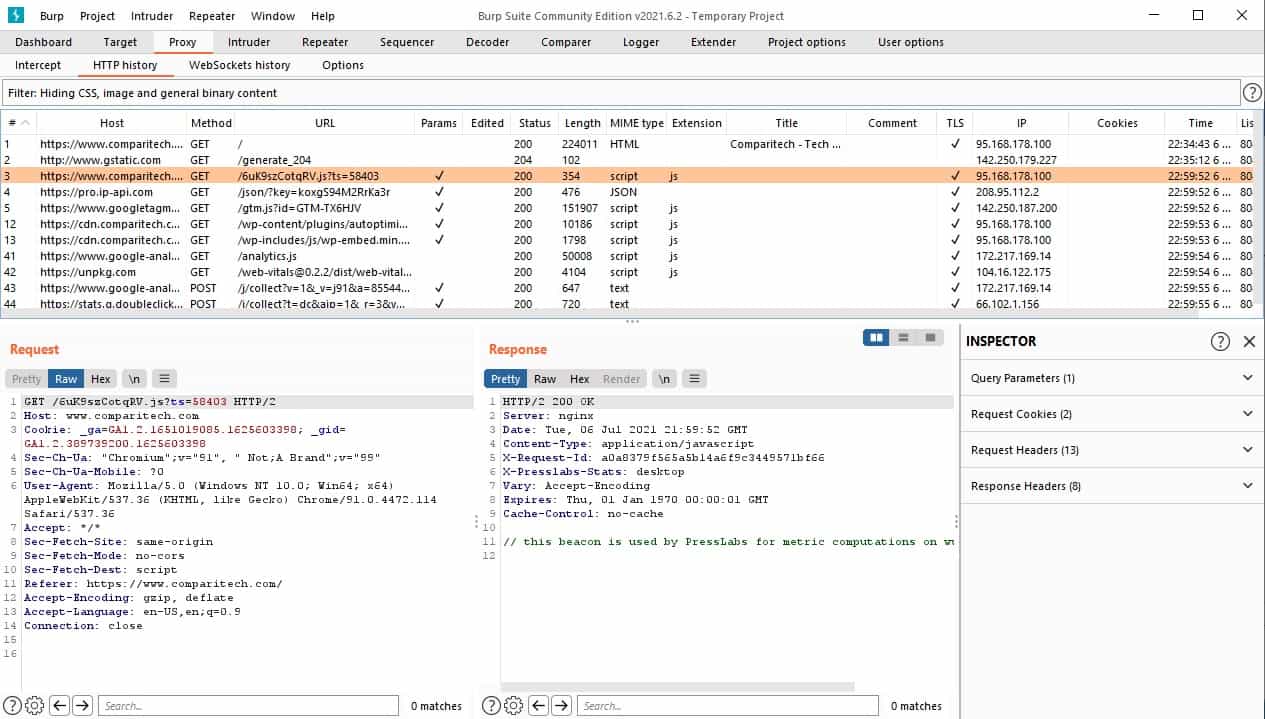Go to next match in Response search

[x=562, y=706]
